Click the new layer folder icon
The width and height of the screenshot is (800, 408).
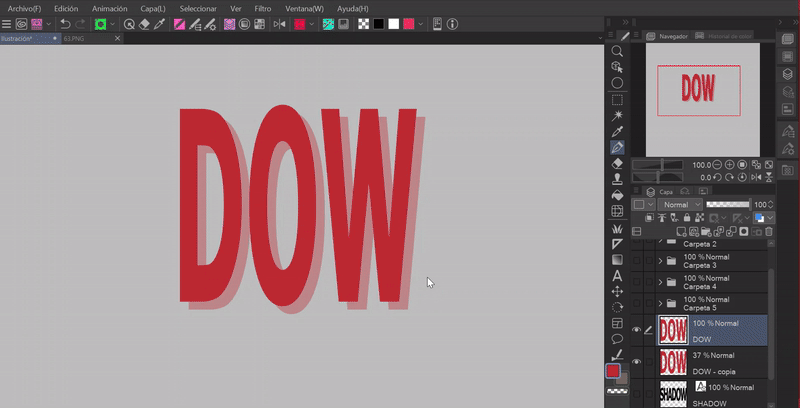coord(706,232)
